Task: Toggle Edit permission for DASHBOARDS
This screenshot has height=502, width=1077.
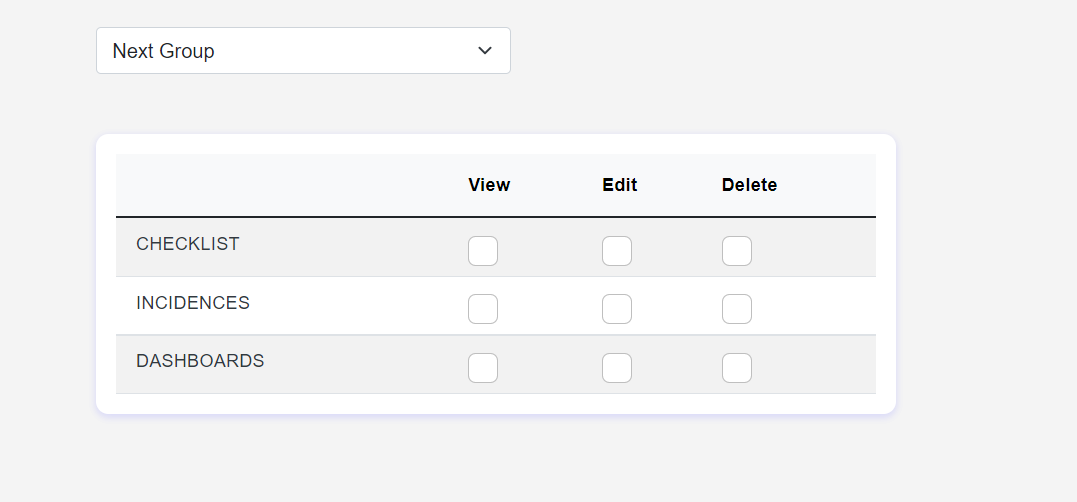Action: point(617,368)
